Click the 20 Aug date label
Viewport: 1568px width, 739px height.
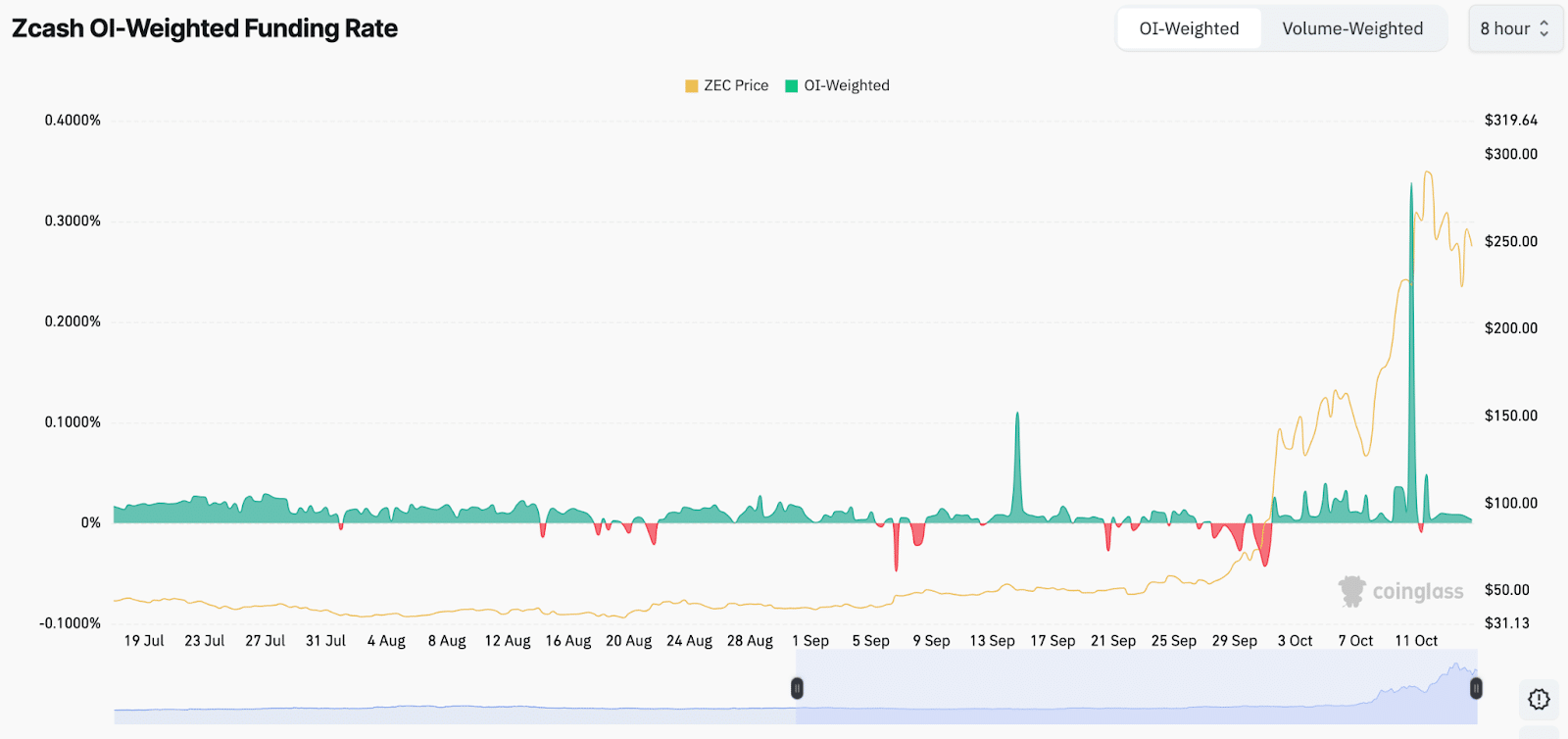coord(629,641)
